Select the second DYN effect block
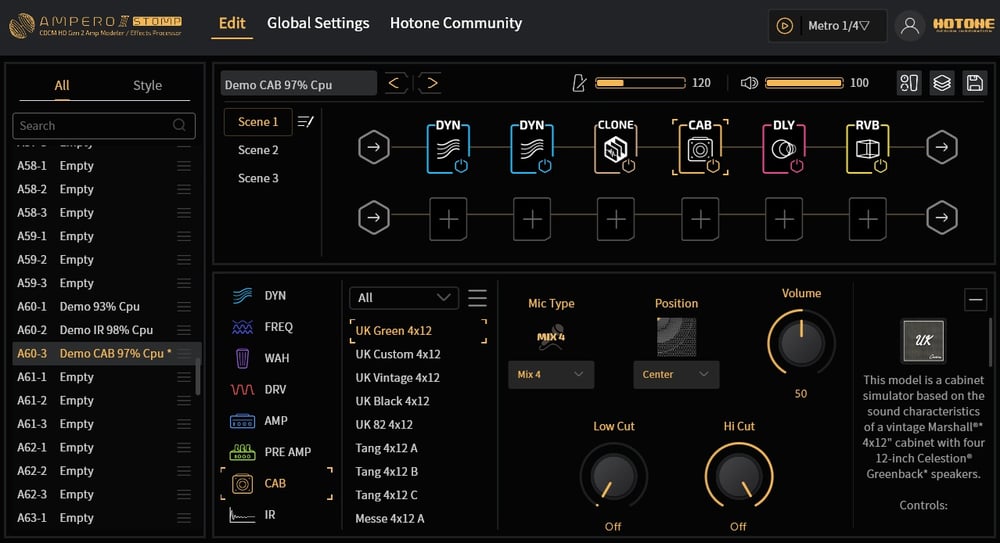The width and height of the screenshot is (1000, 543). [531, 147]
